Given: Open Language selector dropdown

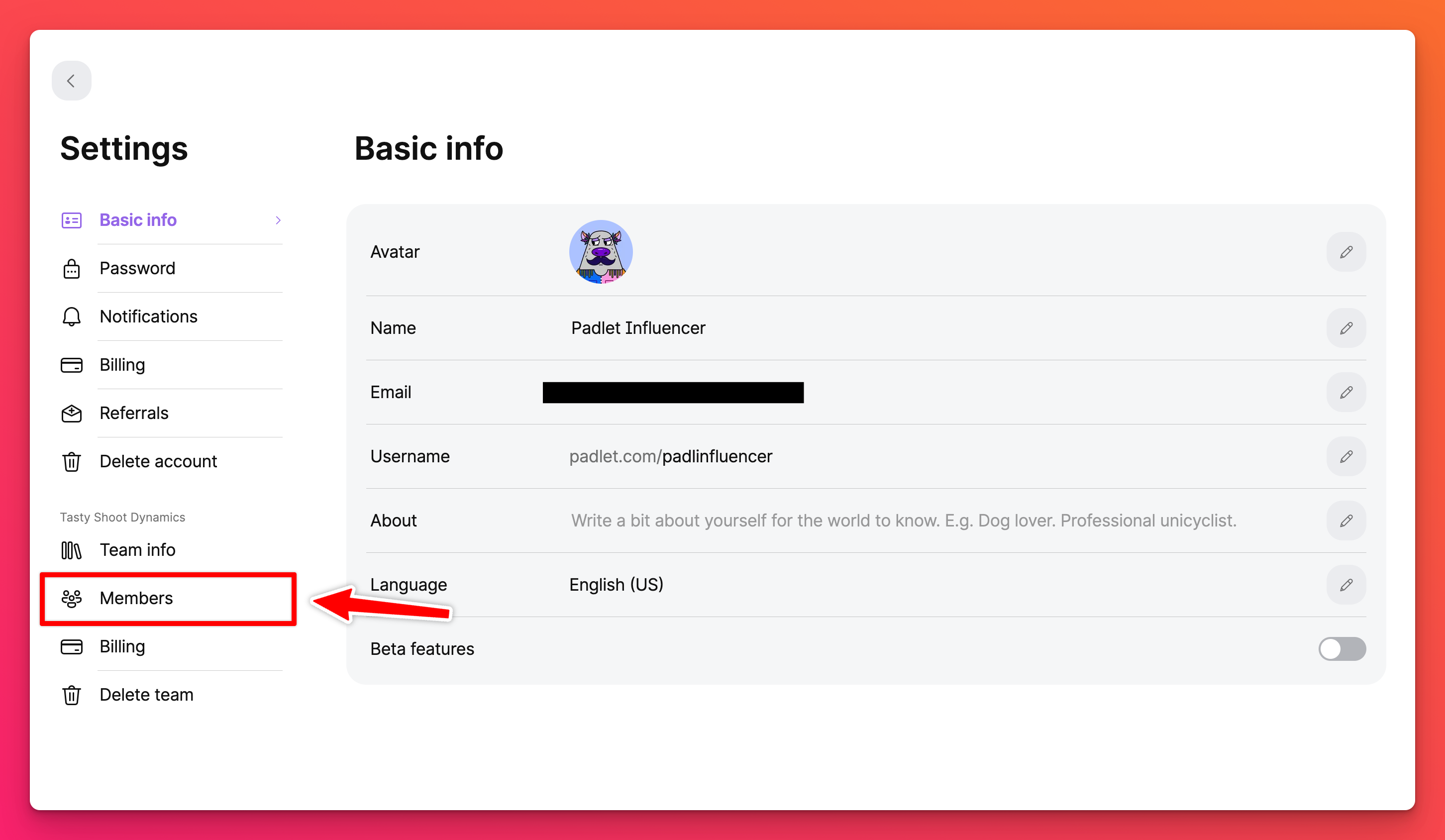Looking at the screenshot, I should pyautogui.click(x=1347, y=584).
